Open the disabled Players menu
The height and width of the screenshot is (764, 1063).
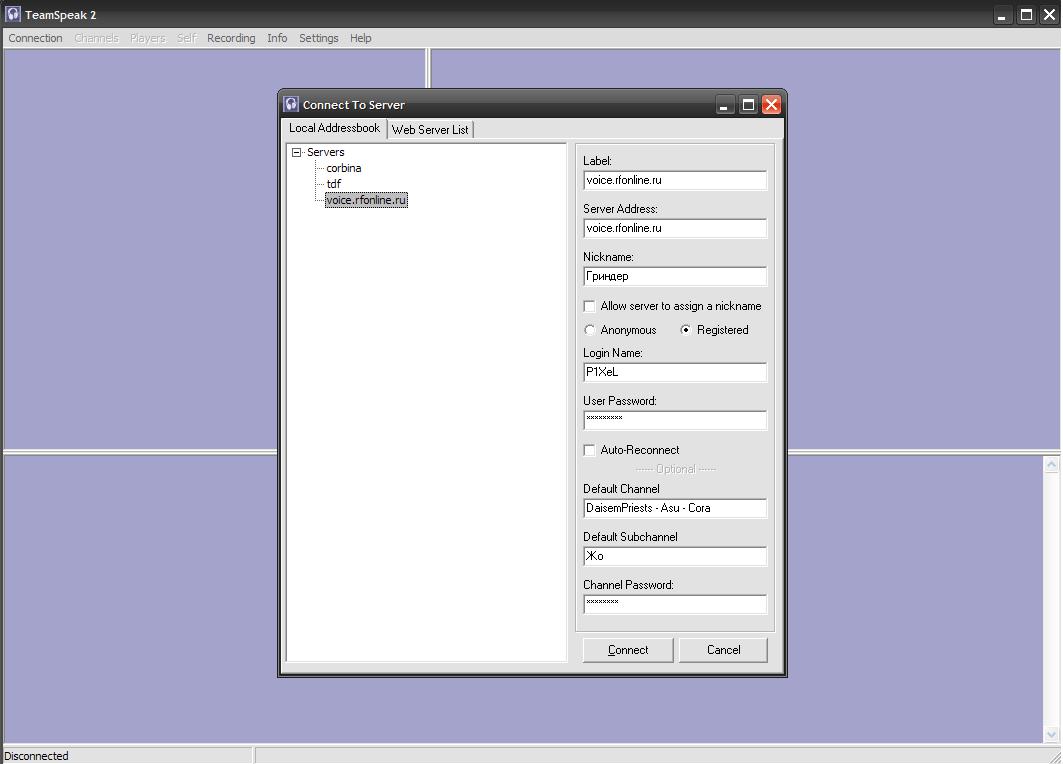click(148, 38)
